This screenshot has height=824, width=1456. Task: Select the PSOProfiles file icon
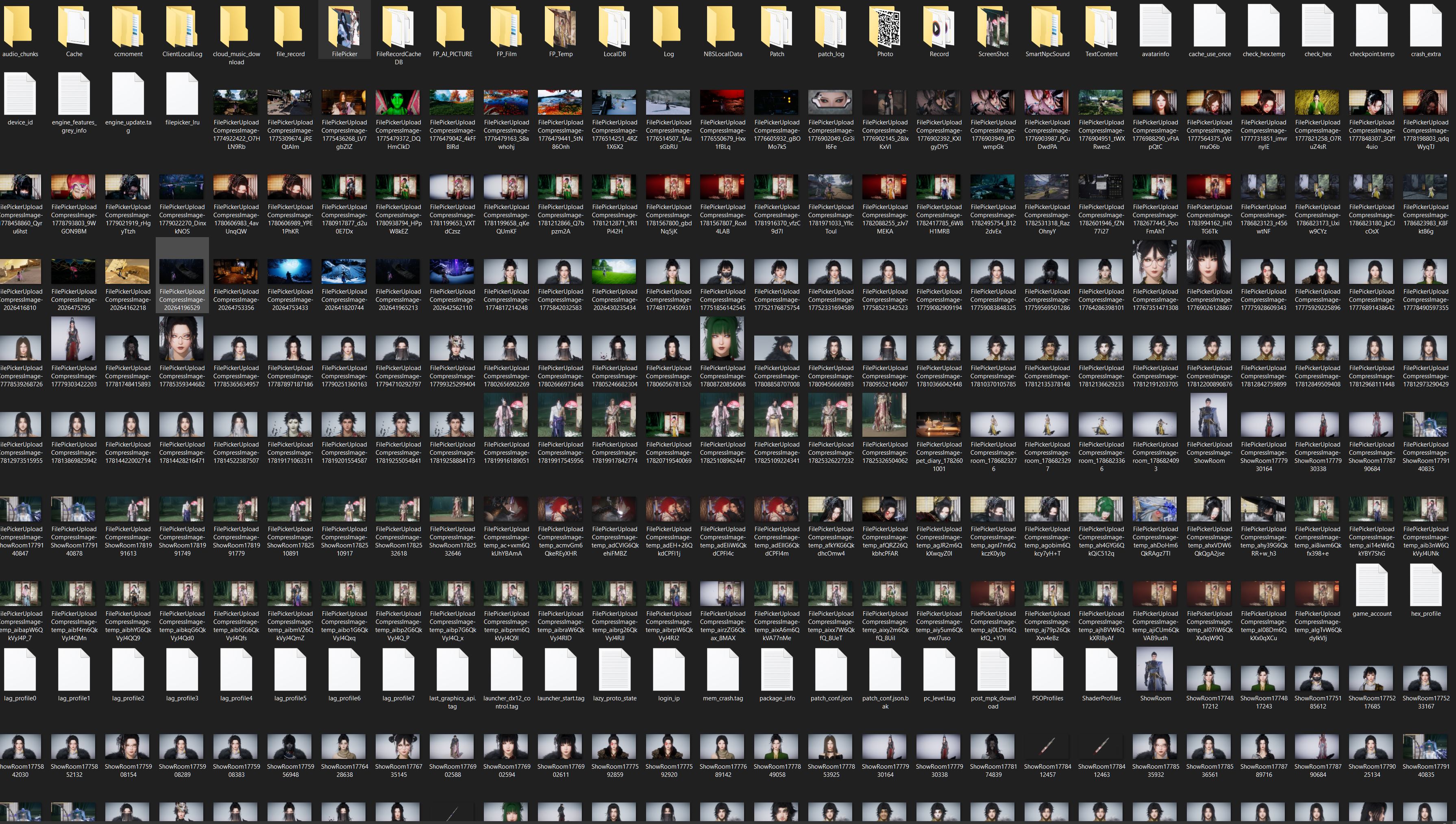tap(1047, 669)
